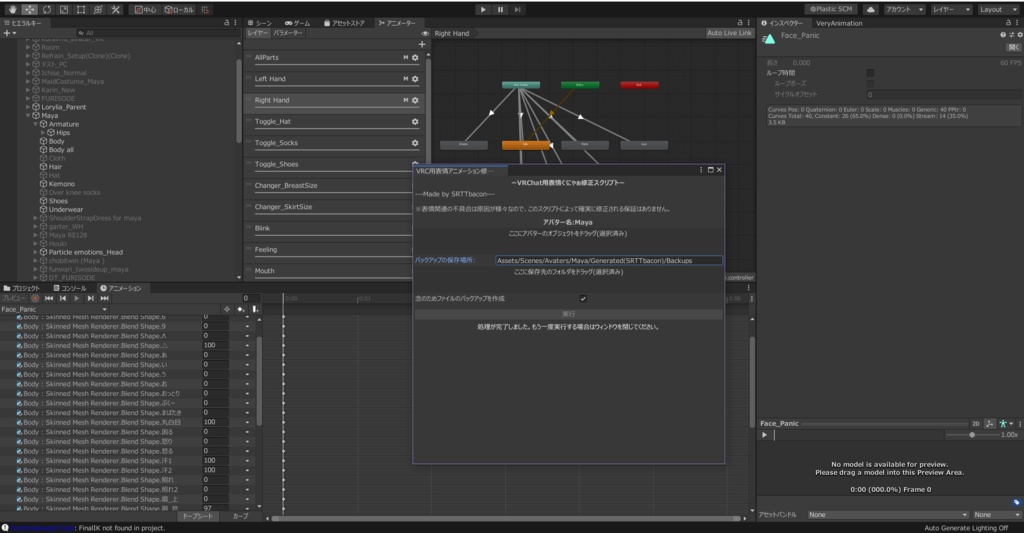Toggle the Inspector panel lock icon

1008,23
